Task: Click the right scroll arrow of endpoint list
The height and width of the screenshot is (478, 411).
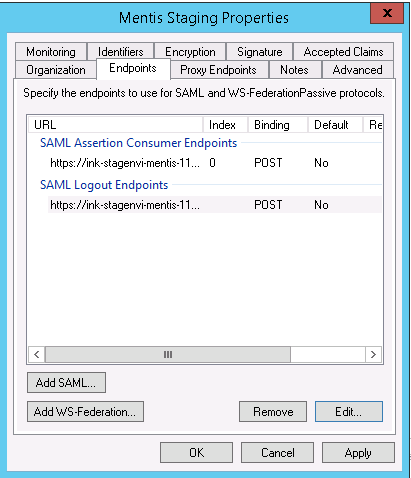Action: click(x=373, y=354)
